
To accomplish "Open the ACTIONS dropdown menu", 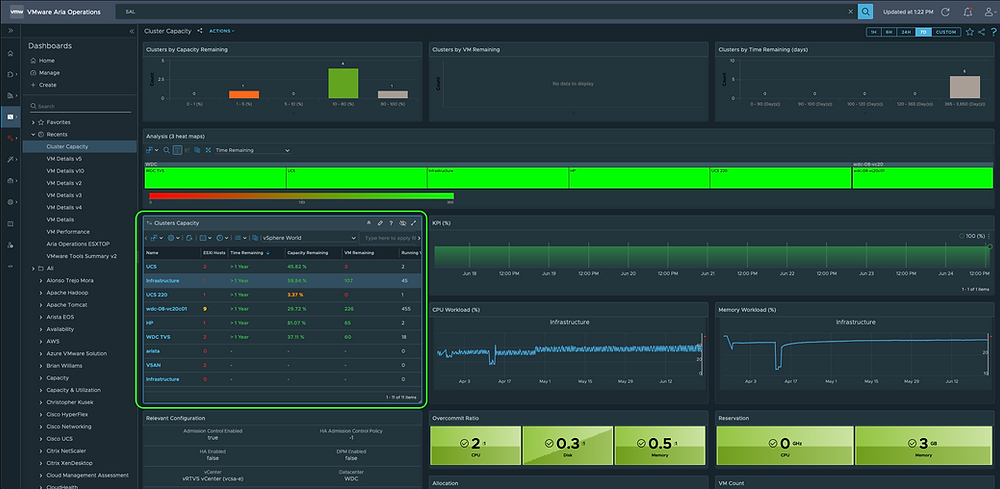I will [x=222, y=31].
